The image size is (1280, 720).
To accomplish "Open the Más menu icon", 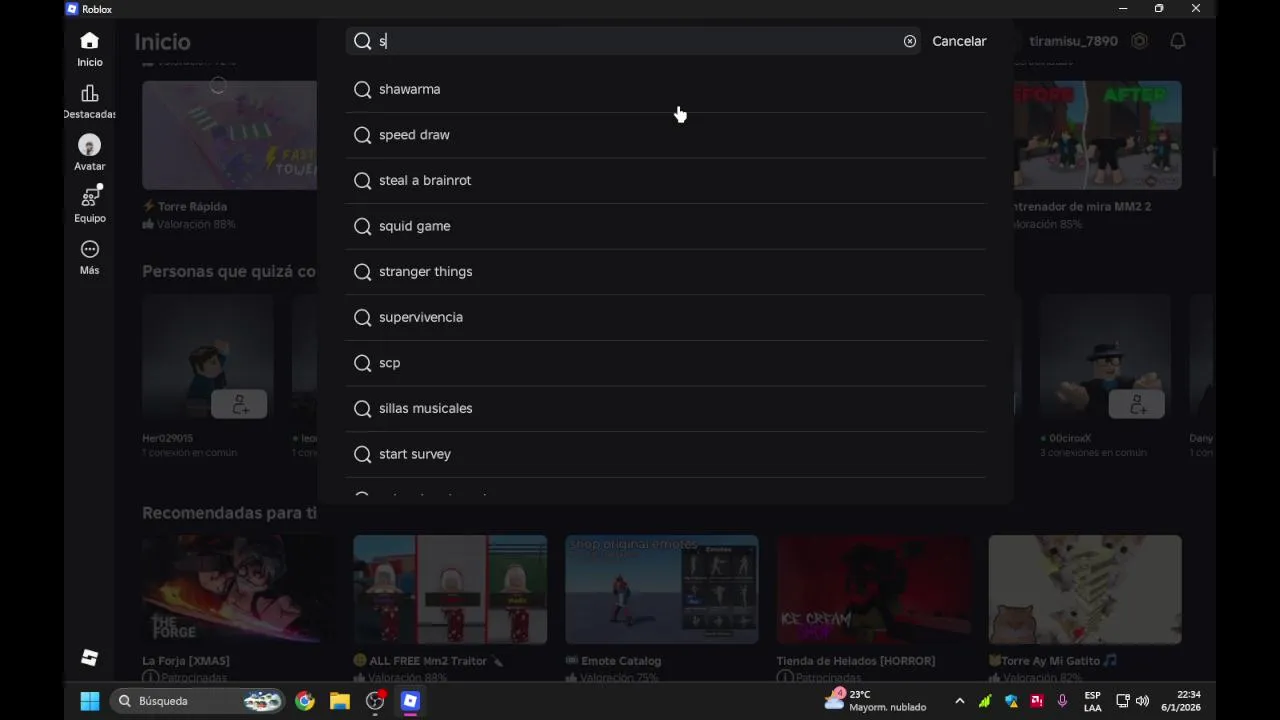I will (x=90, y=249).
